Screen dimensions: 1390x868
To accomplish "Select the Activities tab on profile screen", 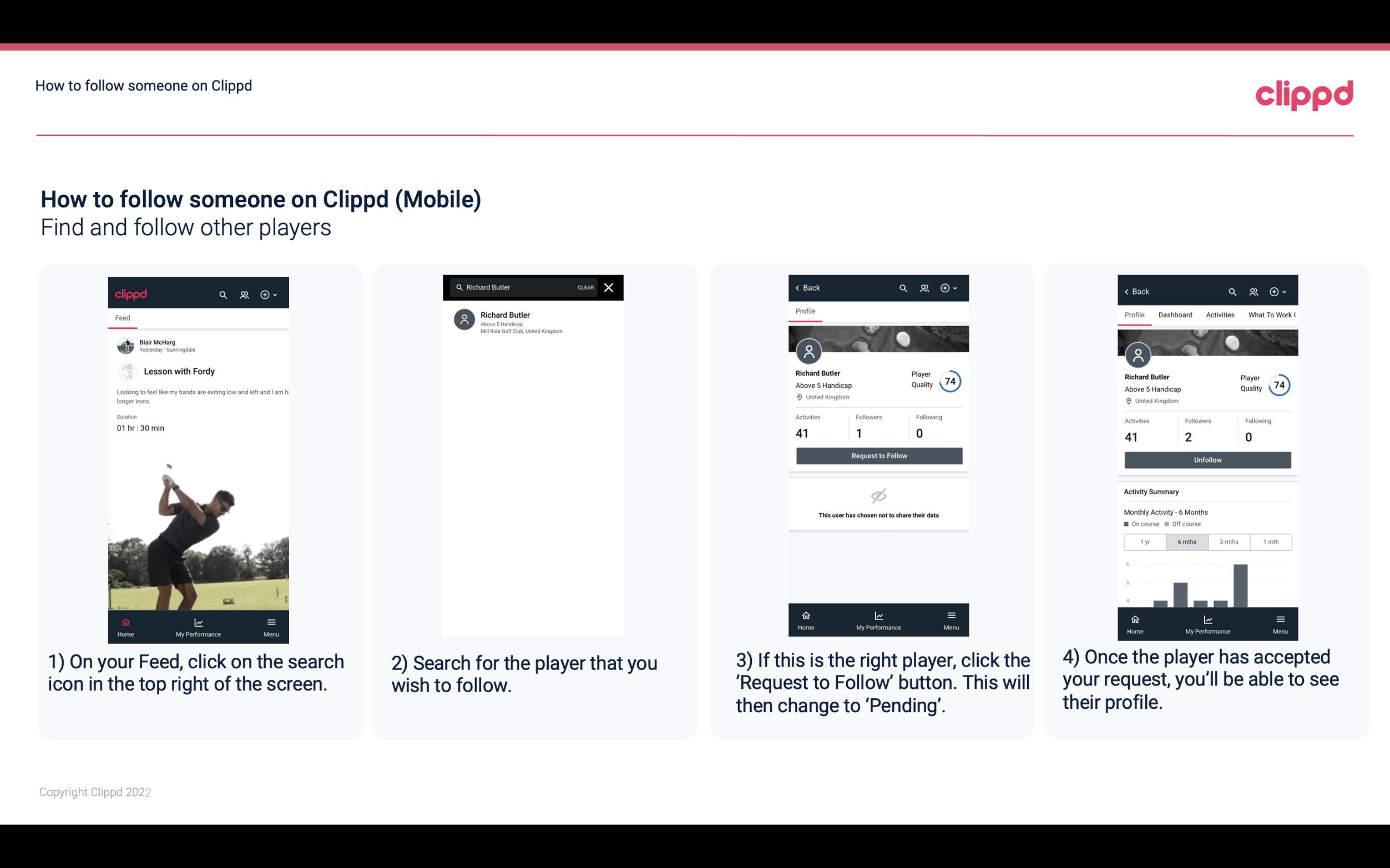I will coord(1220,315).
